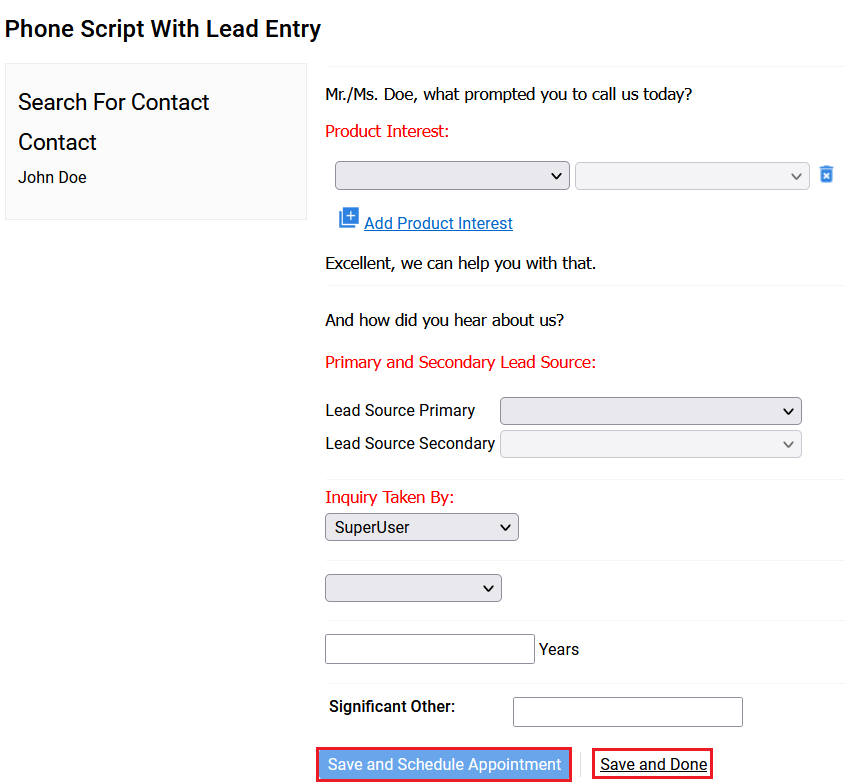Image resolution: width=845 pixels, height=783 pixels.
Task: Click the Significant Other label
Action: (392, 706)
